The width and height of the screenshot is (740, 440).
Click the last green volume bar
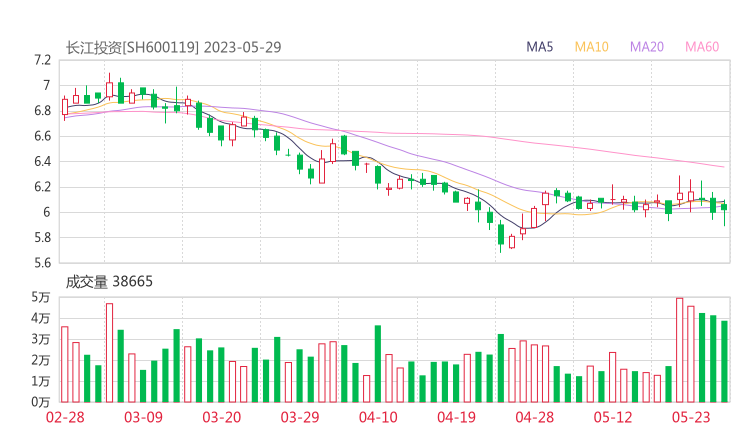tap(724, 362)
